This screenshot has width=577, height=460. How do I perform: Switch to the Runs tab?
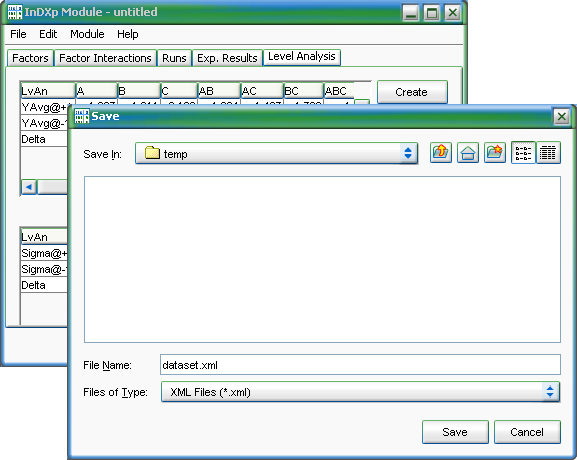tap(174, 58)
